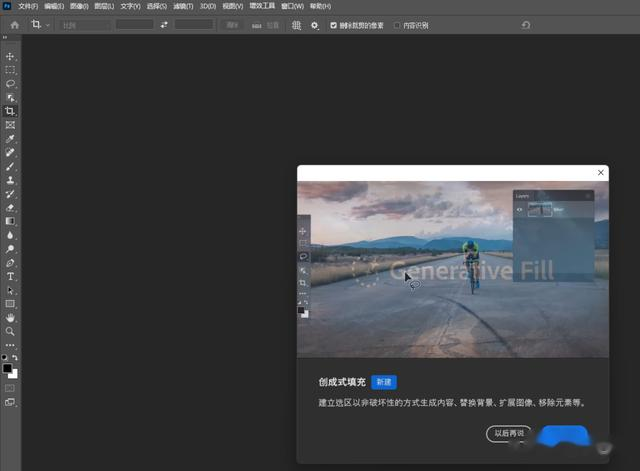This screenshot has width=640, height=471.
Task: Select the Brush tool
Action: coord(10,167)
